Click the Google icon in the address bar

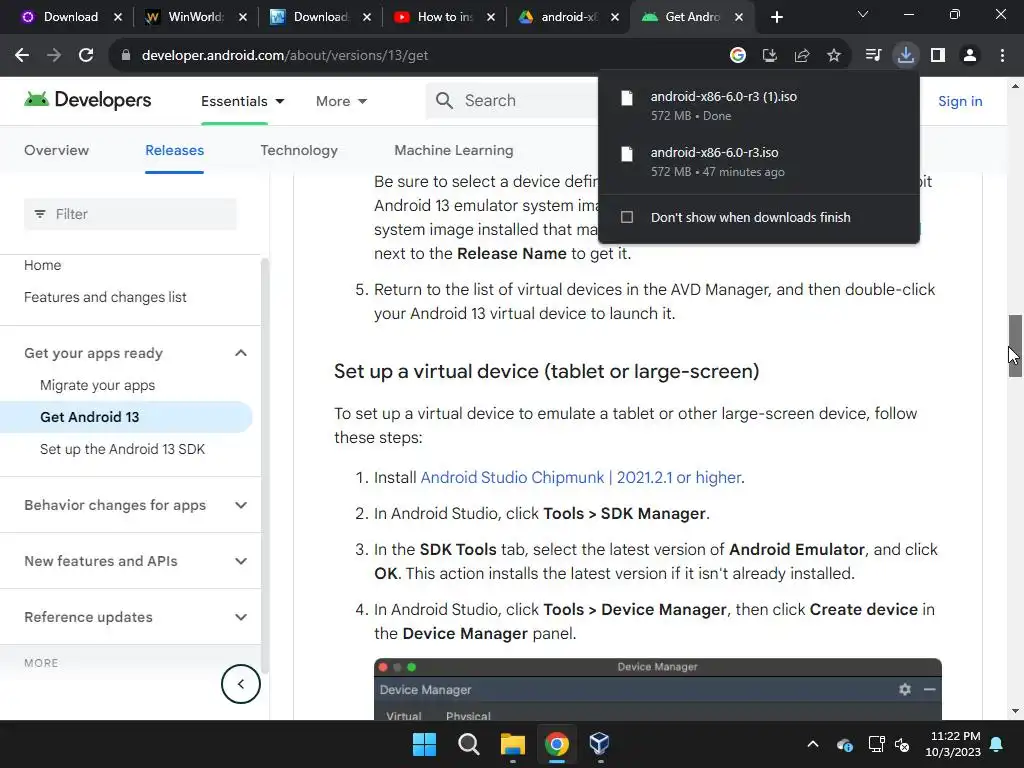738,56
